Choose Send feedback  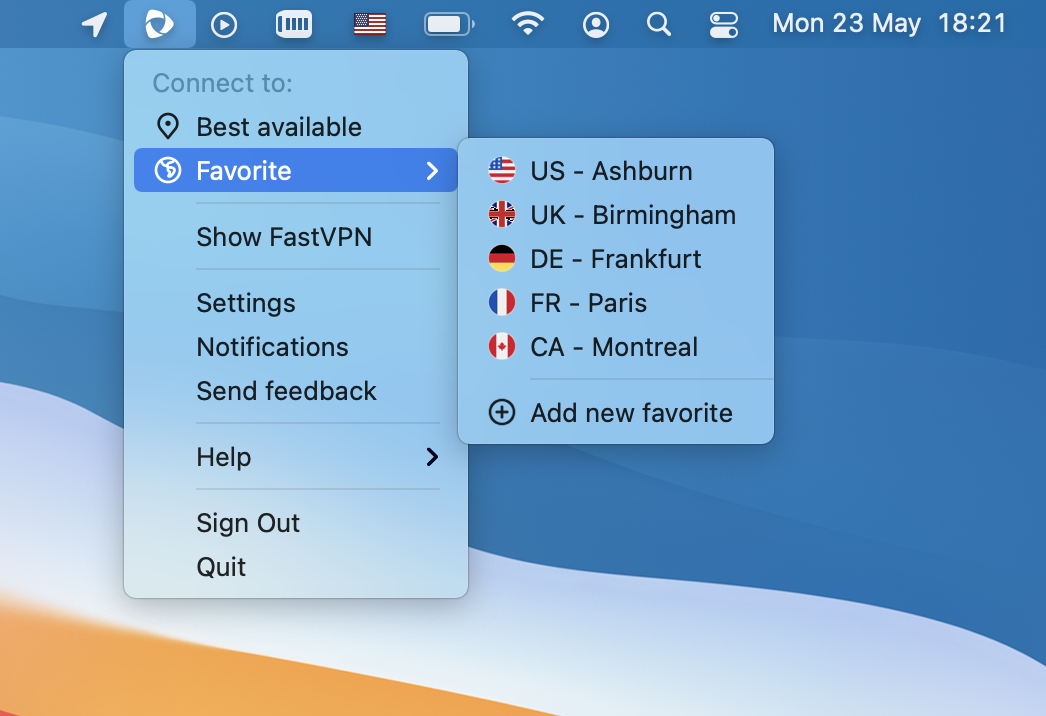pyautogui.click(x=296, y=391)
